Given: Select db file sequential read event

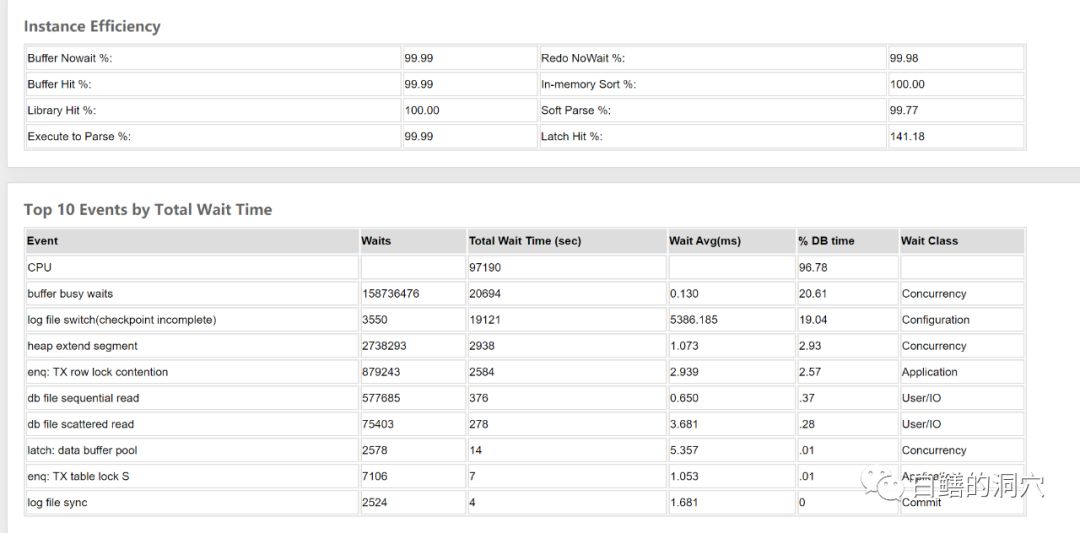Looking at the screenshot, I should tap(83, 398).
